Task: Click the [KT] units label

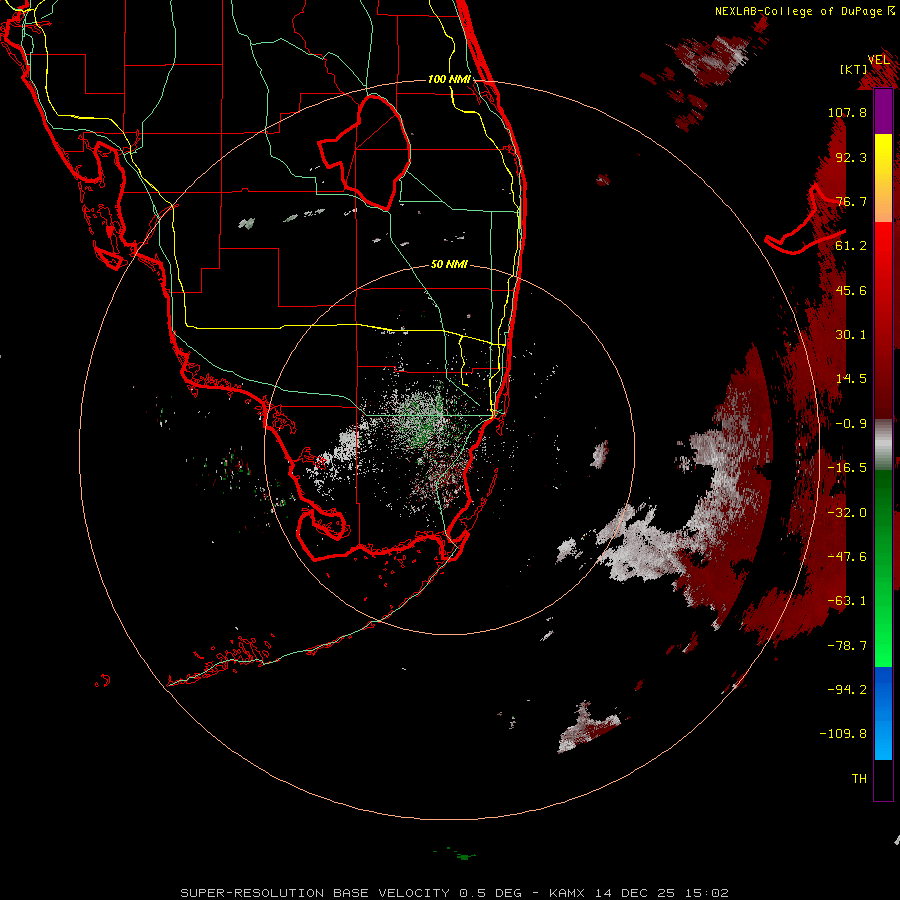Action: [x=854, y=69]
